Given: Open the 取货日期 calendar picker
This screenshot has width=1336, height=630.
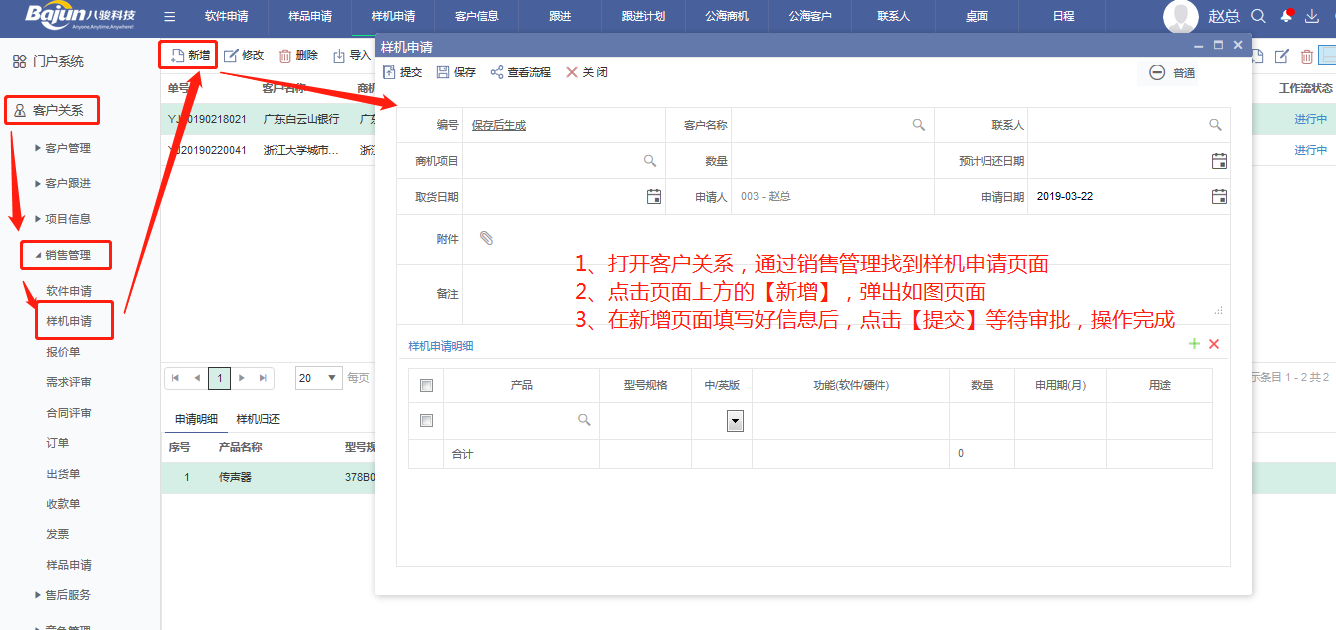Looking at the screenshot, I should coord(654,197).
